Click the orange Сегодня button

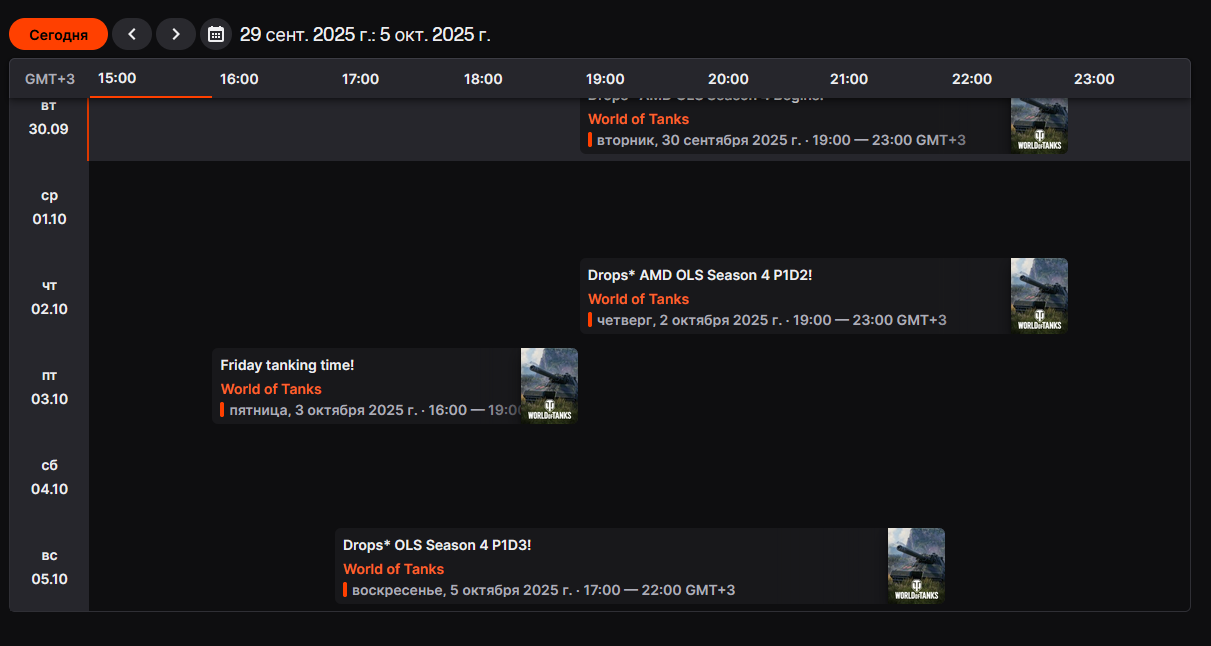58,34
